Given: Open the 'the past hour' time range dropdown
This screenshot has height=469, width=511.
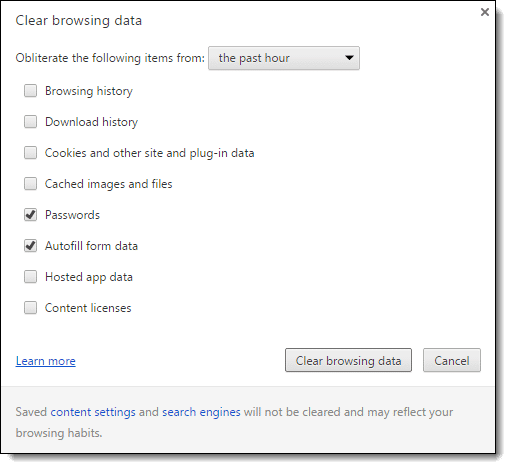Looking at the screenshot, I should 284,58.
